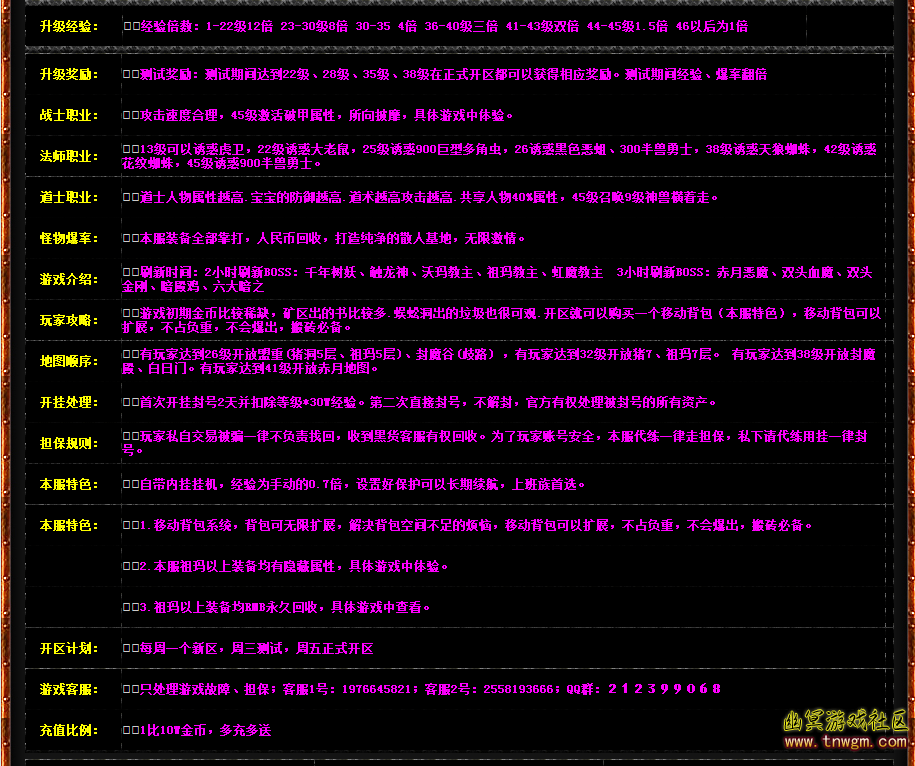The image size is (915, 766).
Task: Click the 道士职业 label
Action: 69,197
